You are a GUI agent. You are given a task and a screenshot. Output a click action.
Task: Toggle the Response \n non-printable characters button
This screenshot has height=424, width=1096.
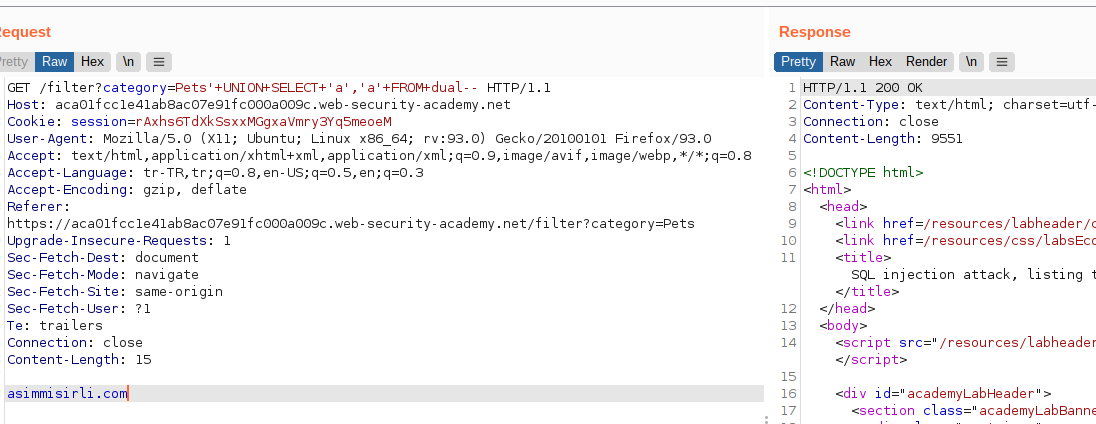971,62
